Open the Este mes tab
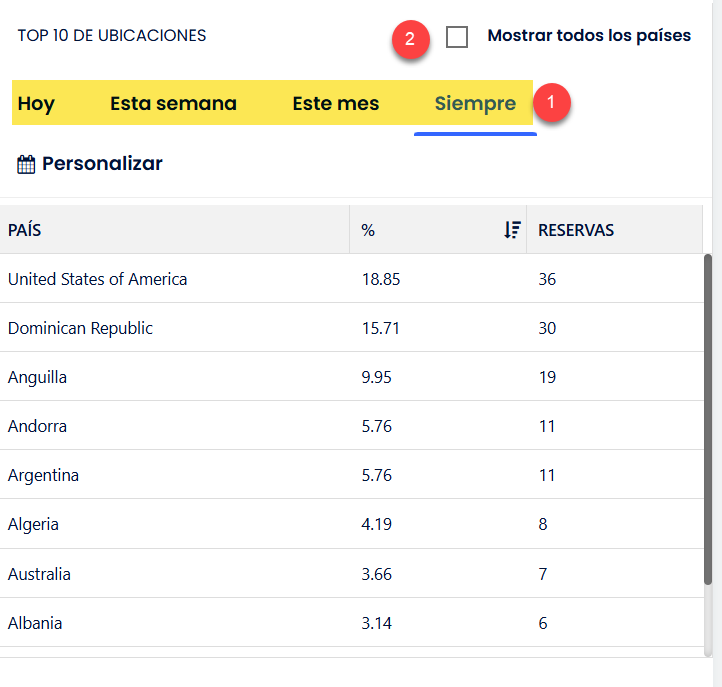Image resolution: width=722 pixels, height=687 pixels. coord(335,103)
